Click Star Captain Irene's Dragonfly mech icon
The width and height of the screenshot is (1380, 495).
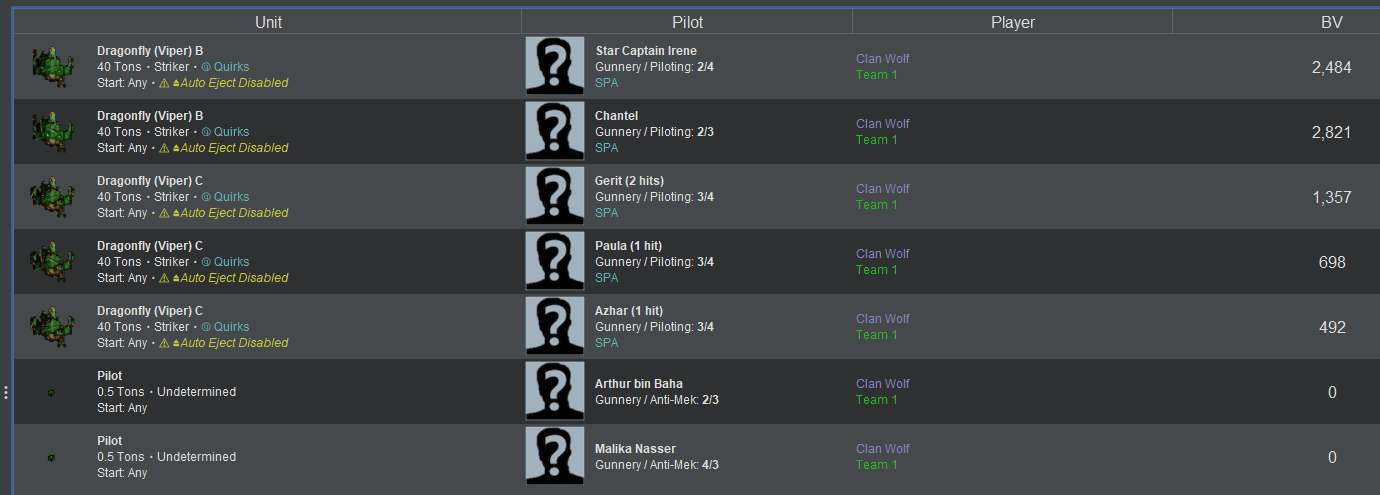[x=52, y=66]
